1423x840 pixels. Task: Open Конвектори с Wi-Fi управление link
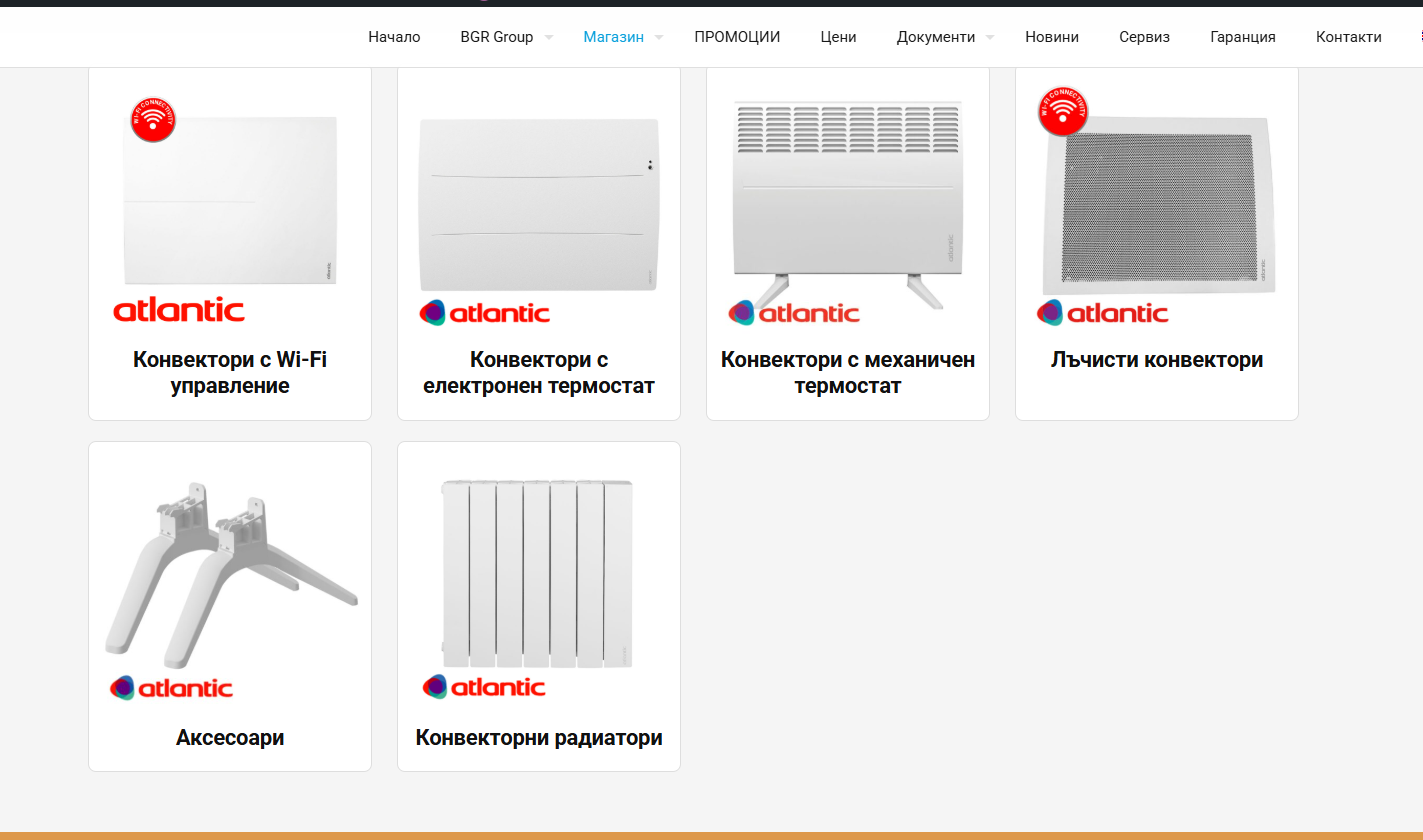pos(230,372)
